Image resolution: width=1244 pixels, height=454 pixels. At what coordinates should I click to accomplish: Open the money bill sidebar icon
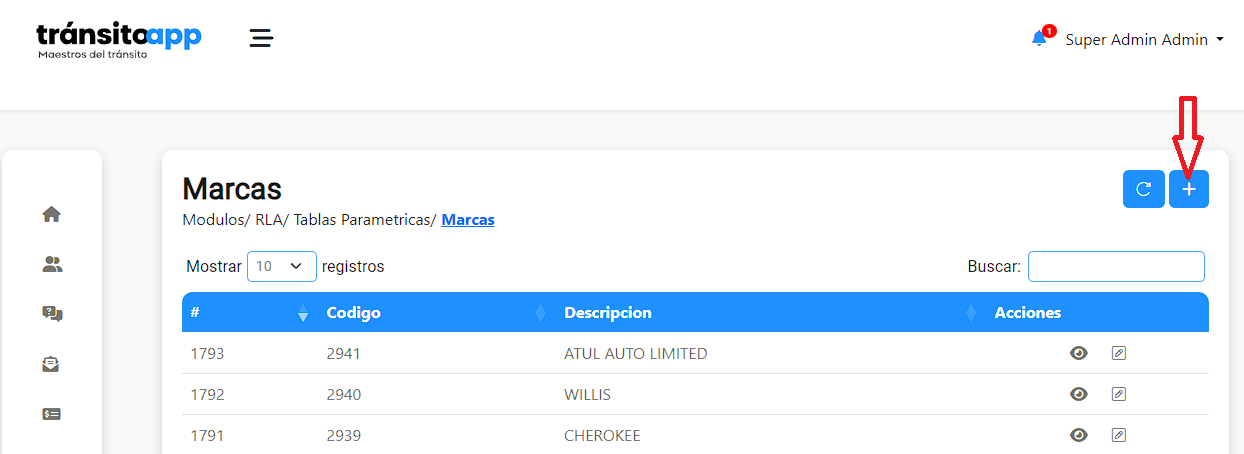52,413
